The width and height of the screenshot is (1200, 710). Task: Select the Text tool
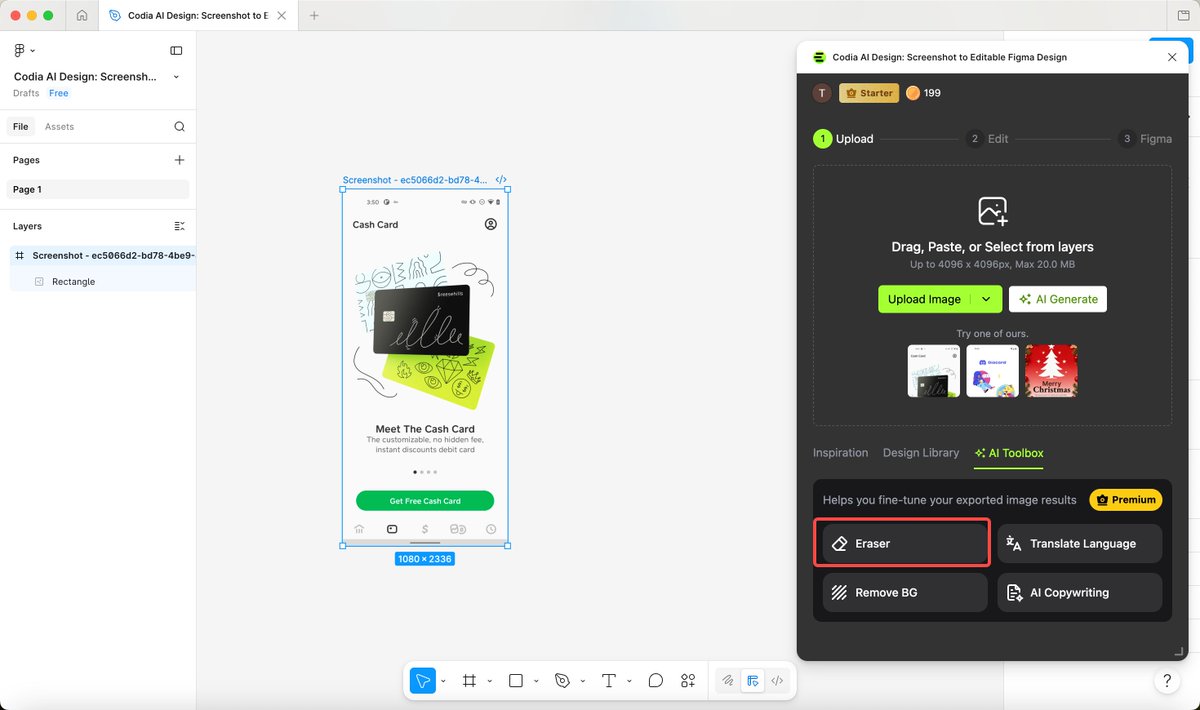pos(609,681)
